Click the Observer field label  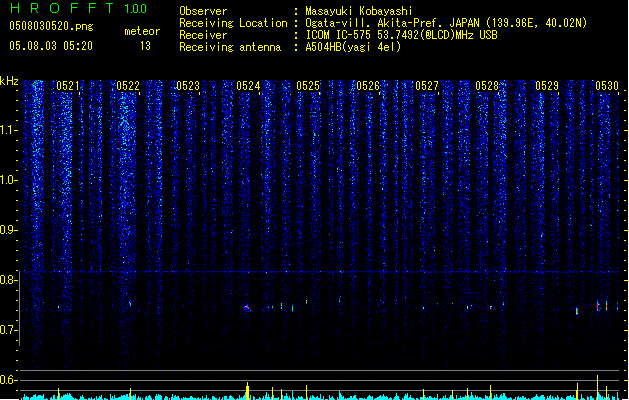pos(203,11)
